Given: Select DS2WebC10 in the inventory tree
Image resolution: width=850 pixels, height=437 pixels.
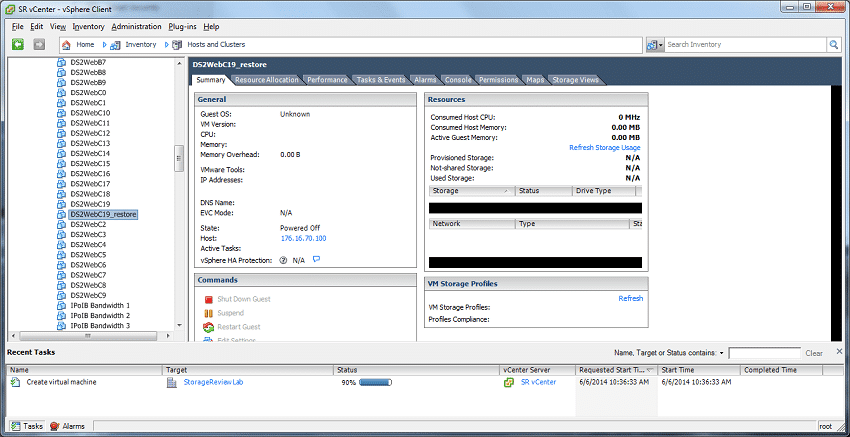Looking at the screenshot, I should pyautogui.click(x=90, y=113).
